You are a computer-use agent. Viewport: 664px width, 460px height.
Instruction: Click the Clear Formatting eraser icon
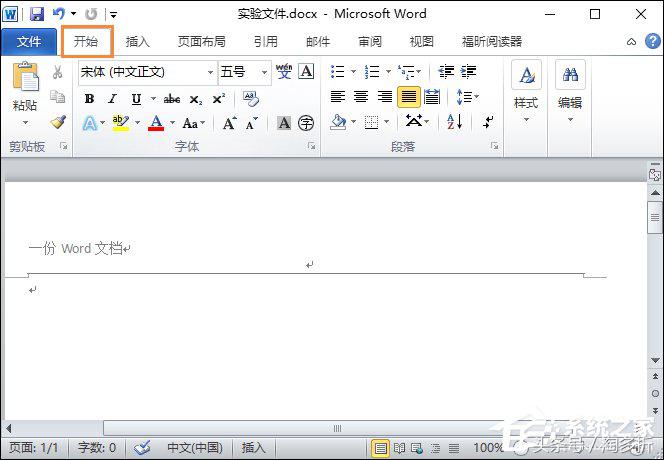click(251, 98)
